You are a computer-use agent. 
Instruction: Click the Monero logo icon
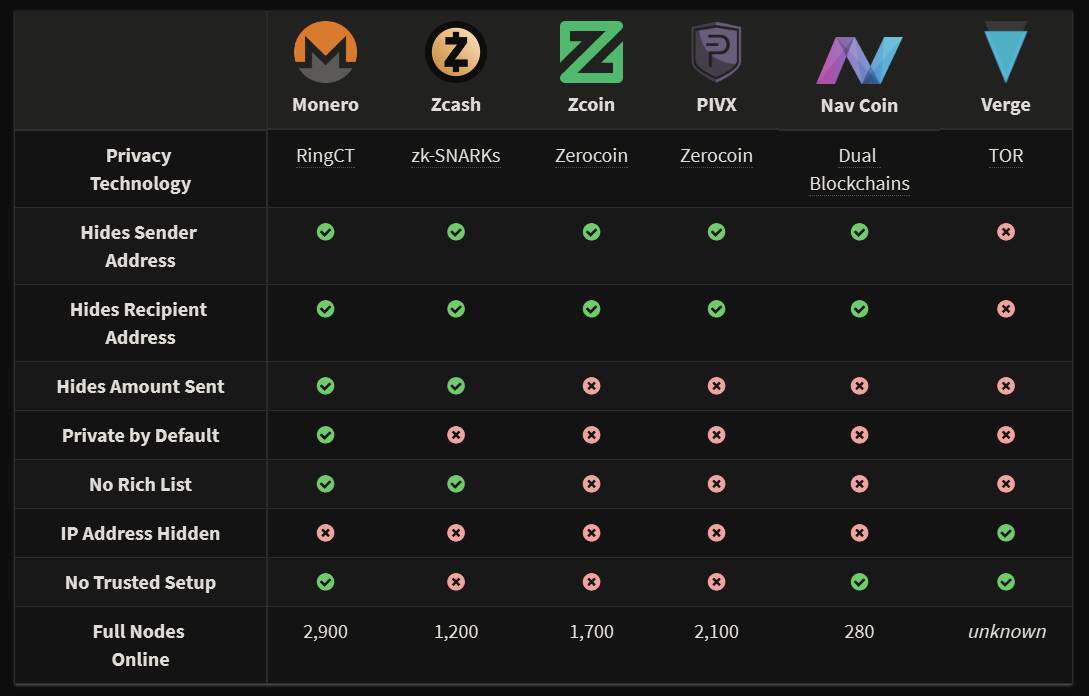point(325,52)
